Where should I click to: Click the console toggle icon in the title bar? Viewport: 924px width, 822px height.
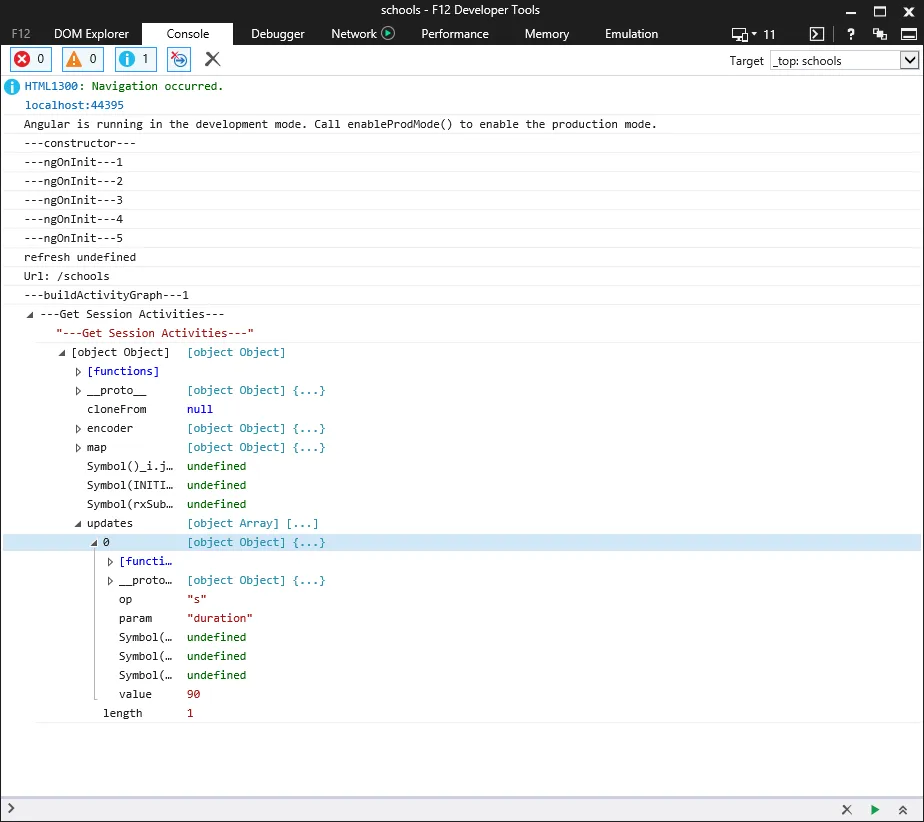point(816,34)
